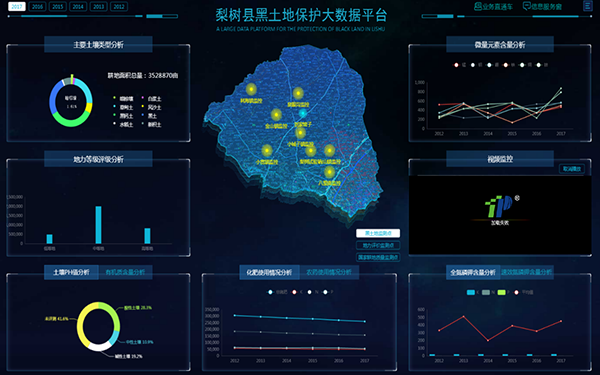Open the 速效氮磷钾含量分析 tab
Viewport: 600px width, 375px height.
tap(527, 272)
